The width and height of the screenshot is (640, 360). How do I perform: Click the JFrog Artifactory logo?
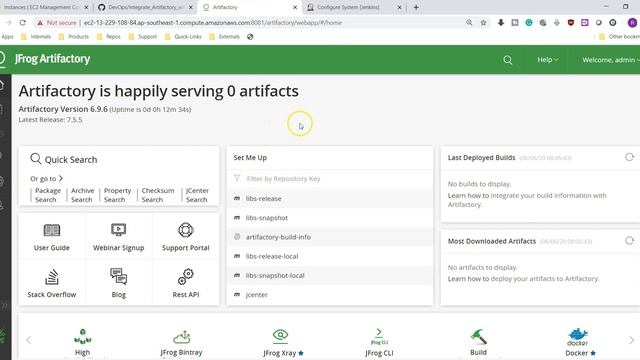tap(52, 59)
